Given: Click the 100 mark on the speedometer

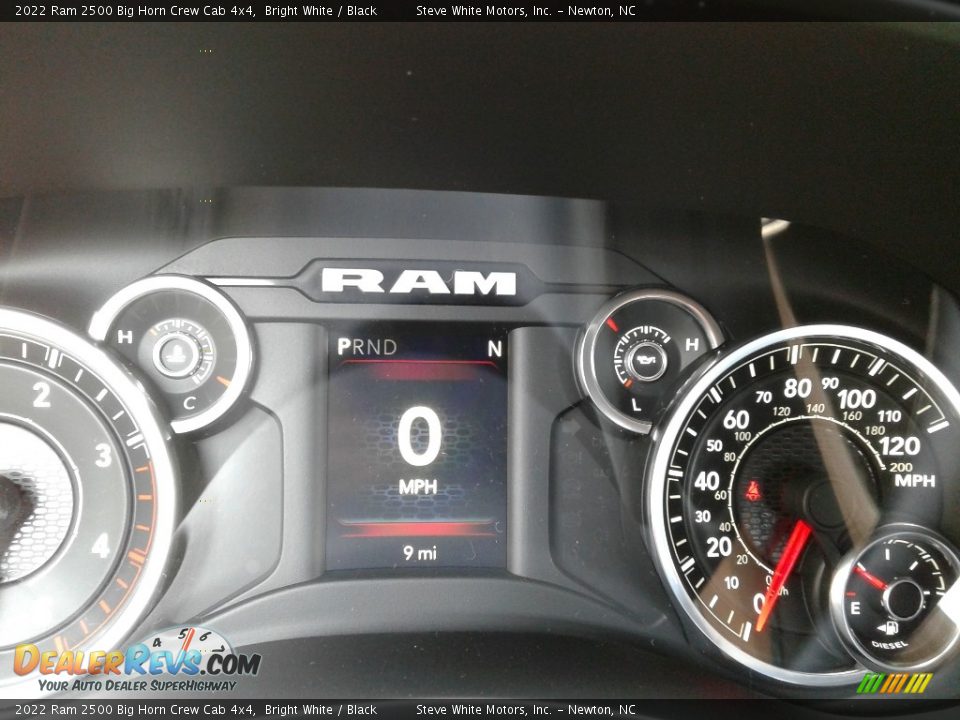Looking at the screenshot, I should pos(857,399).
